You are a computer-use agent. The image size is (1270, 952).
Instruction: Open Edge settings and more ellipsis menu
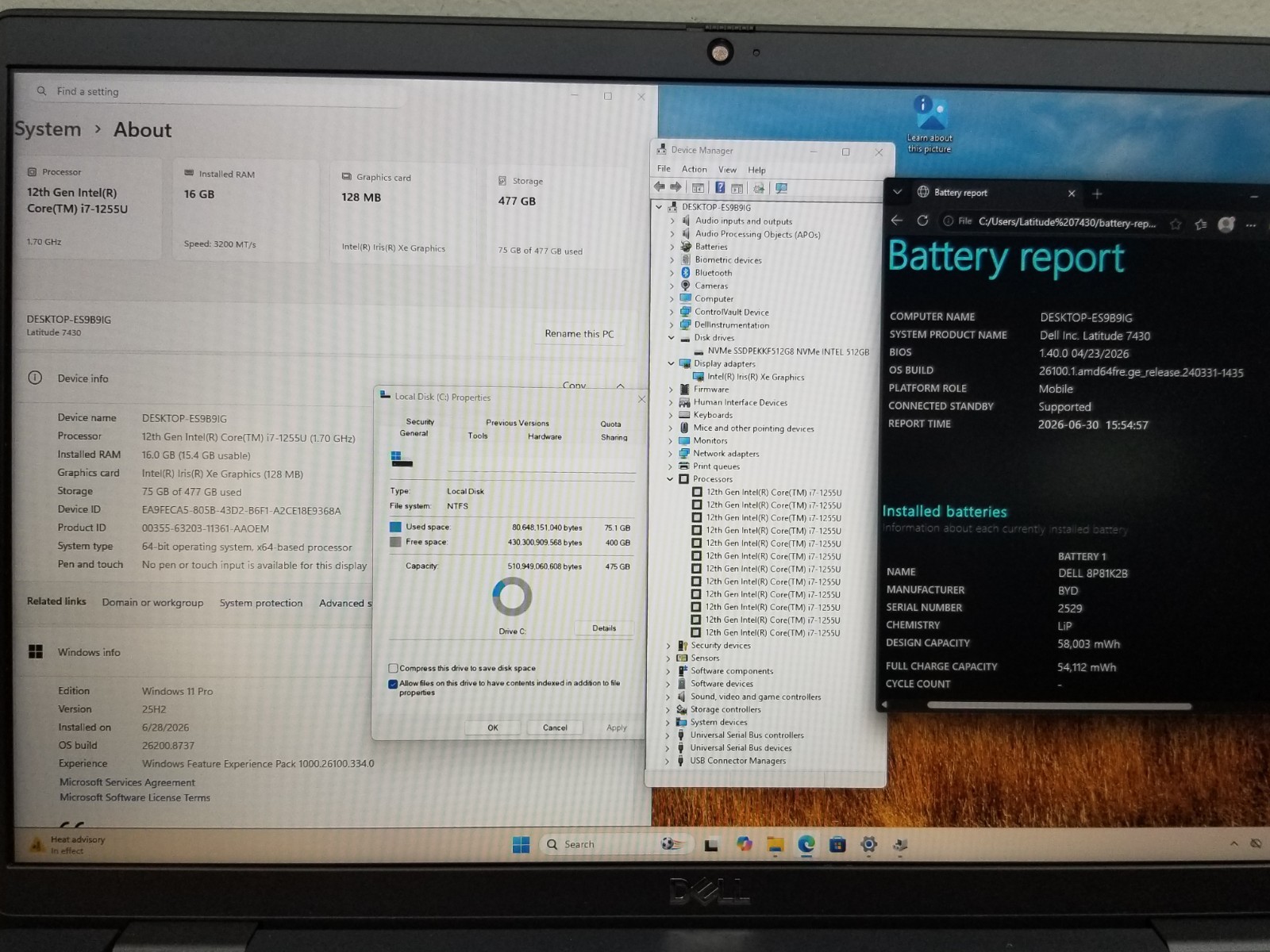pyautogui.click(x=1251, y=225)
